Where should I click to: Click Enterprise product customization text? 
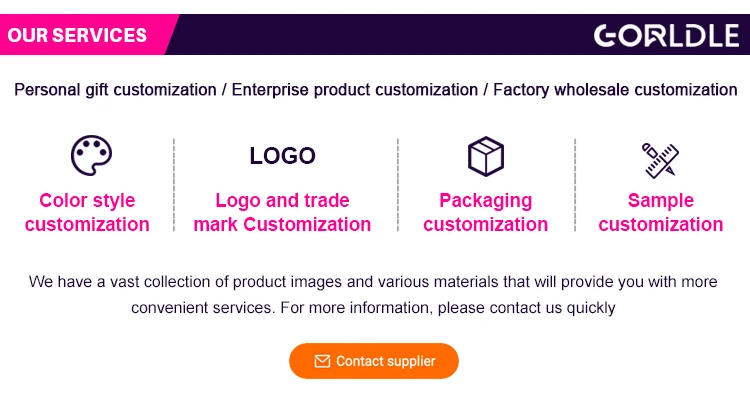[x=354, y=90]
